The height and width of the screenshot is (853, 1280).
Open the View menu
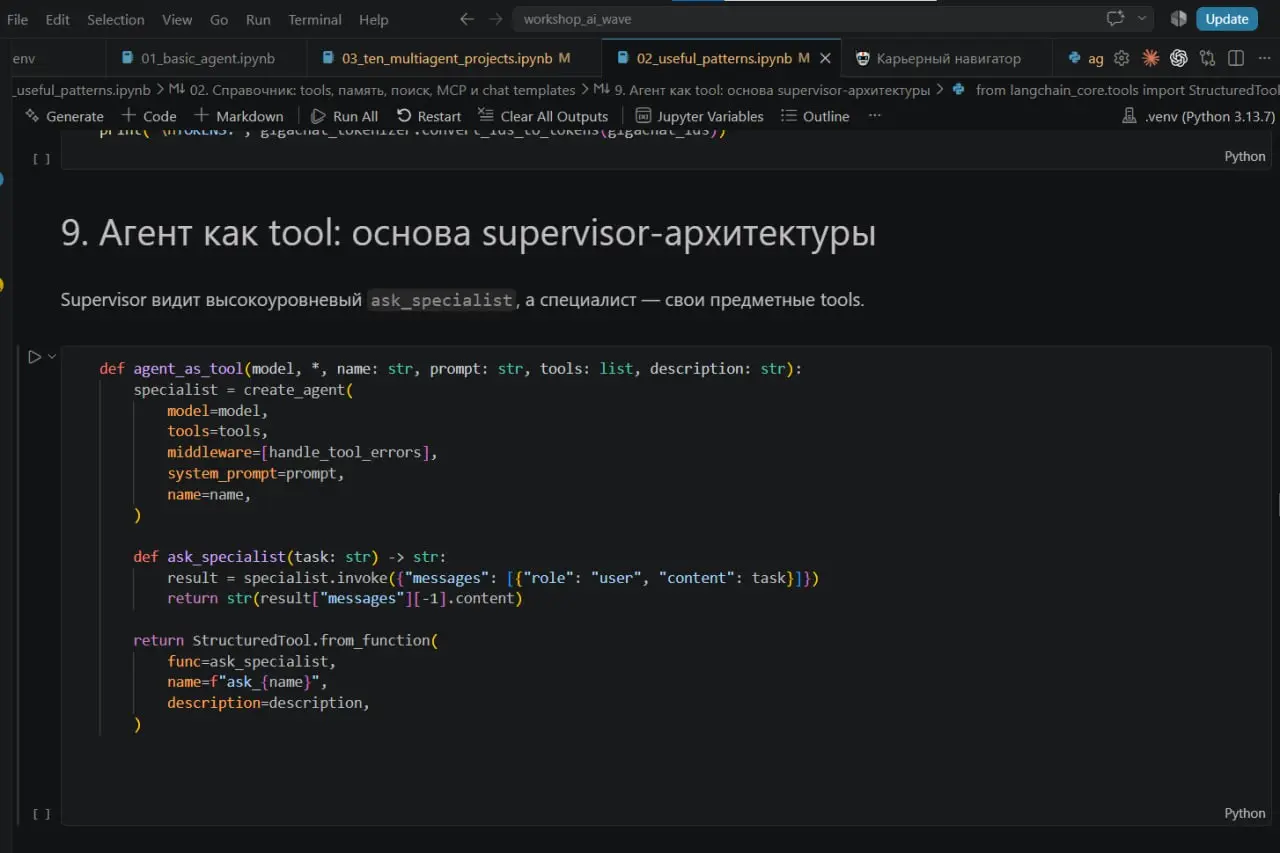[x=177, y=19]
